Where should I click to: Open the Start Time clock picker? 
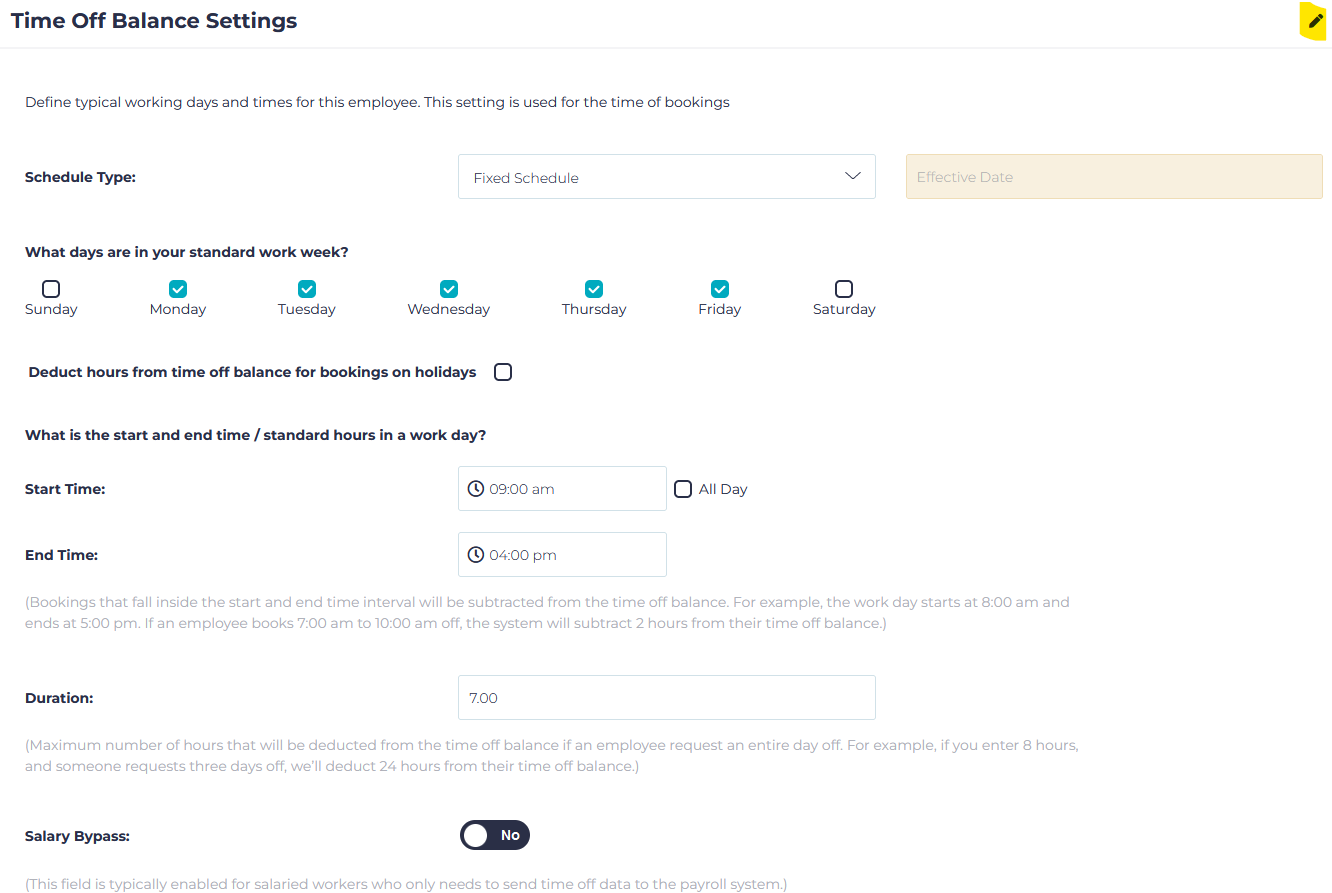(476, 488)
